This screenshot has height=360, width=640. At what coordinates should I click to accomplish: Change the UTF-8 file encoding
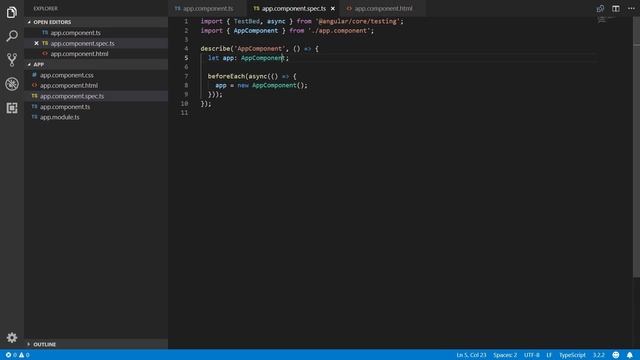coord(531,355)
